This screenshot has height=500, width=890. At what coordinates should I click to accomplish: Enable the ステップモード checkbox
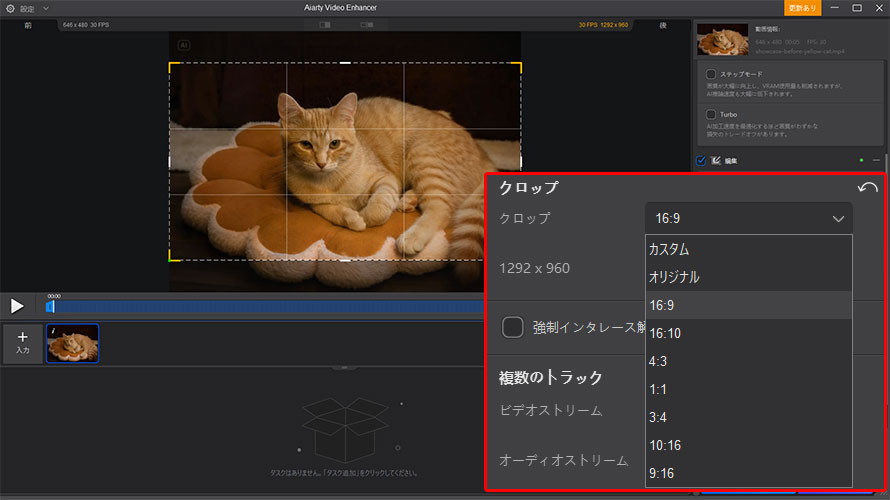point(710,75)
